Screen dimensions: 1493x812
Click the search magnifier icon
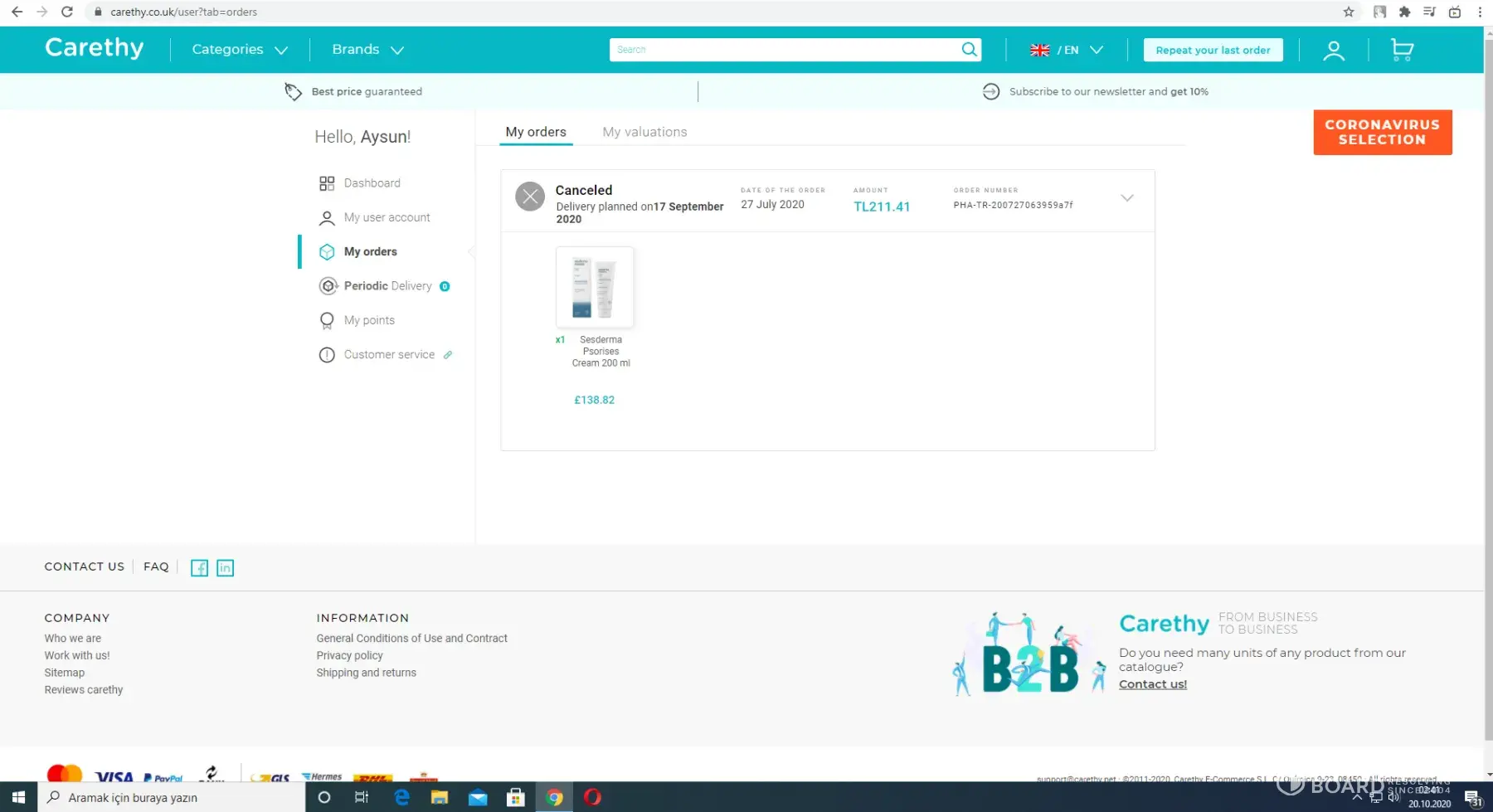[x=969, y=50]
